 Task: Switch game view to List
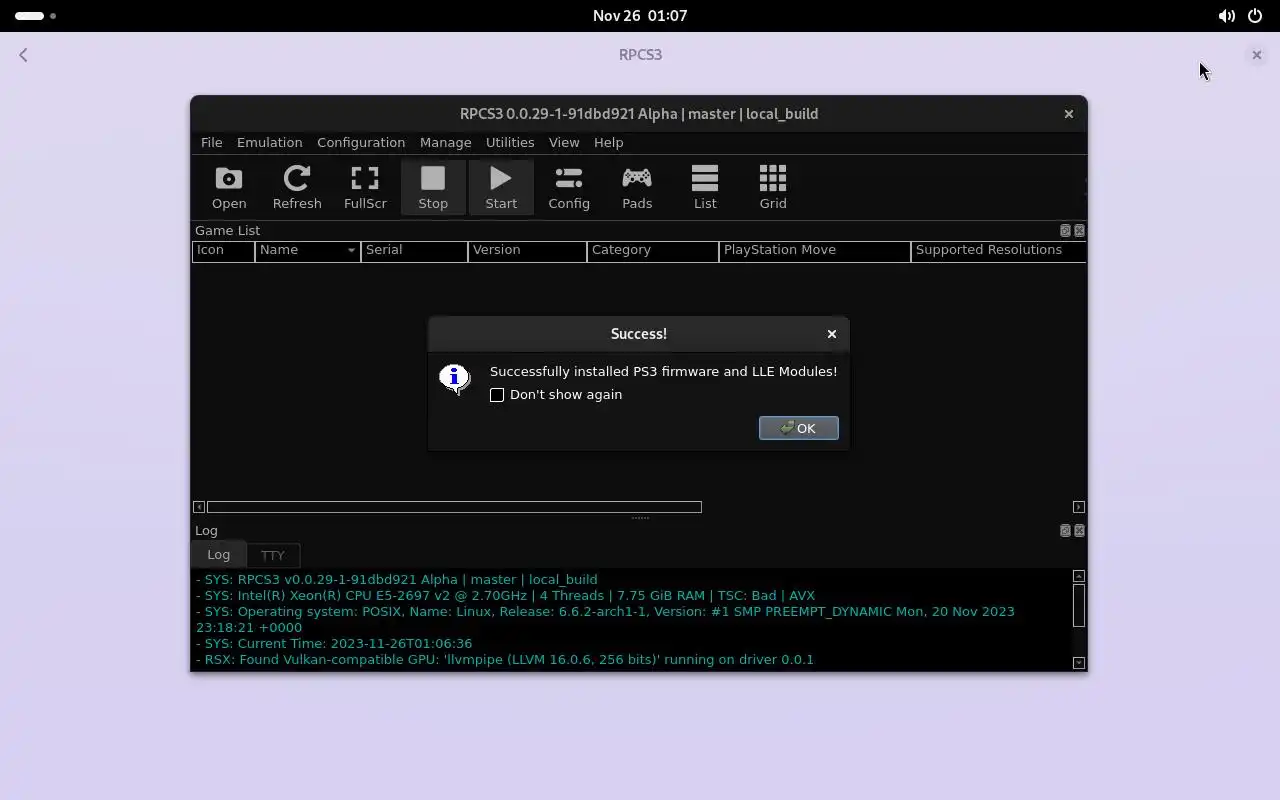(x=705, y=188)
